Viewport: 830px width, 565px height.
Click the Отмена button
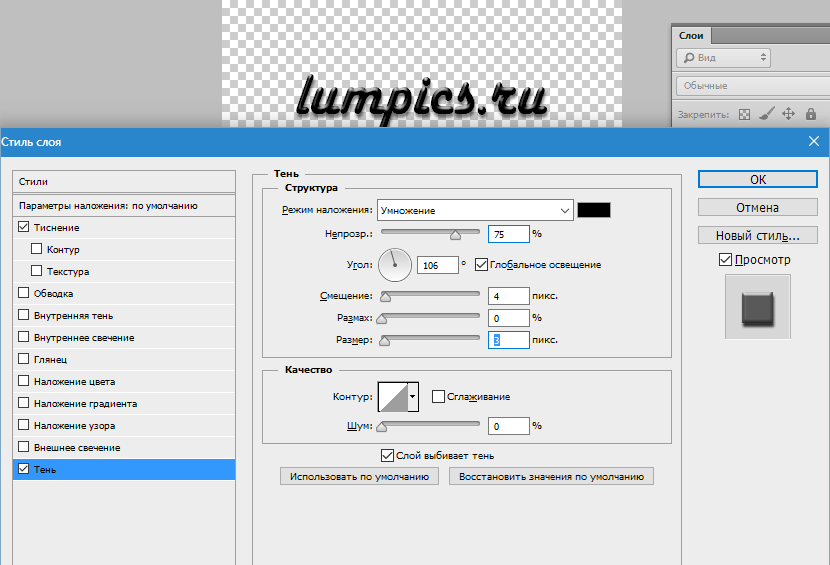[x=757, y=207]
